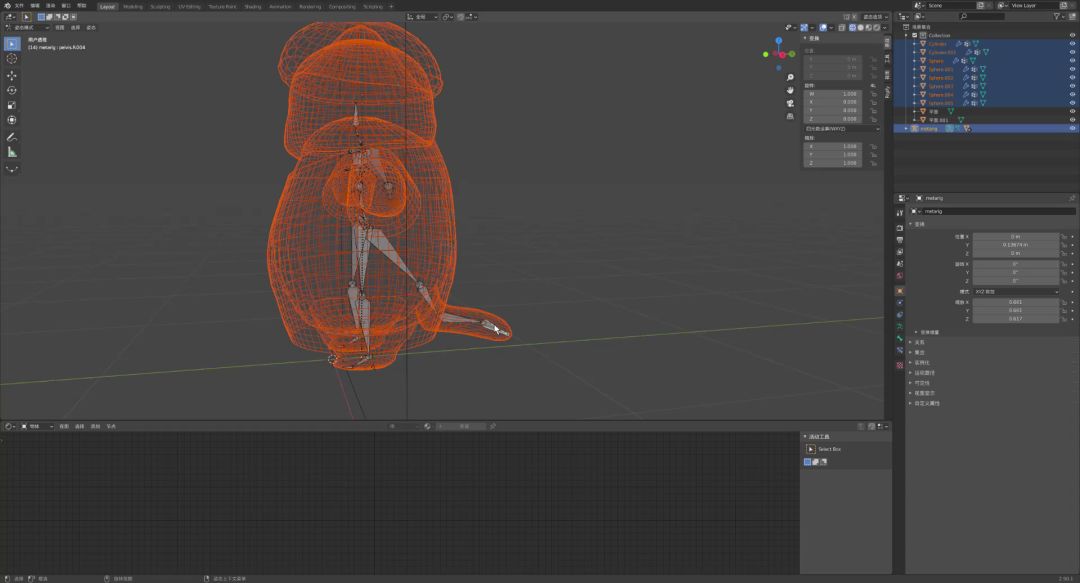The height and width of the screenshot is (583, 1080).
Task: Open the rotation mode dropdown showing XYZ
Action: [x=1016, y=291]
